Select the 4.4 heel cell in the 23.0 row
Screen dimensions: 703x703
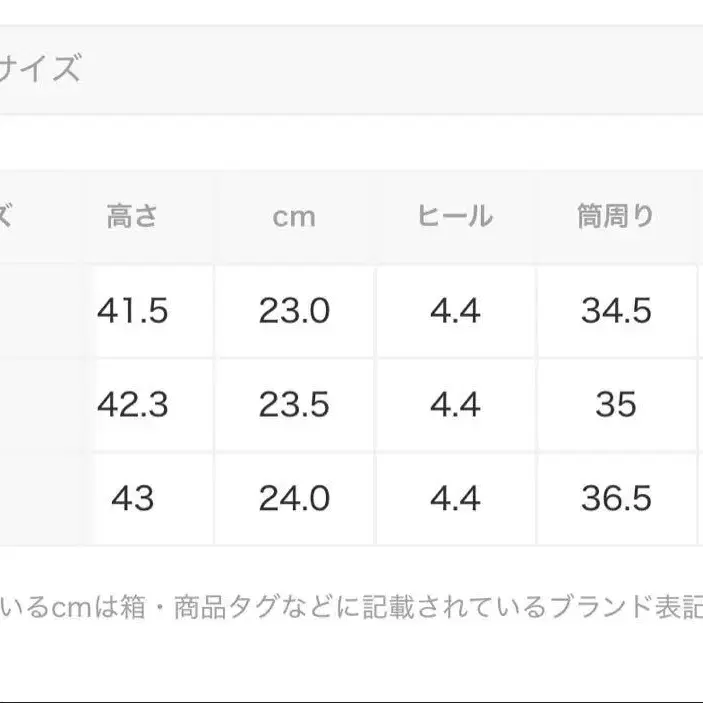pos(455,311)
